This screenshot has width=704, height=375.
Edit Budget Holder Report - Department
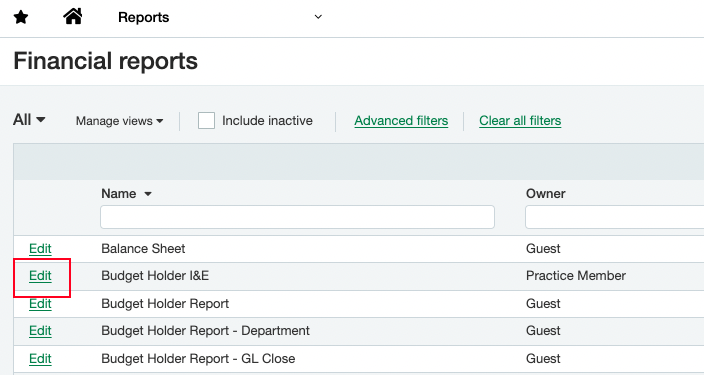[40, 331]
